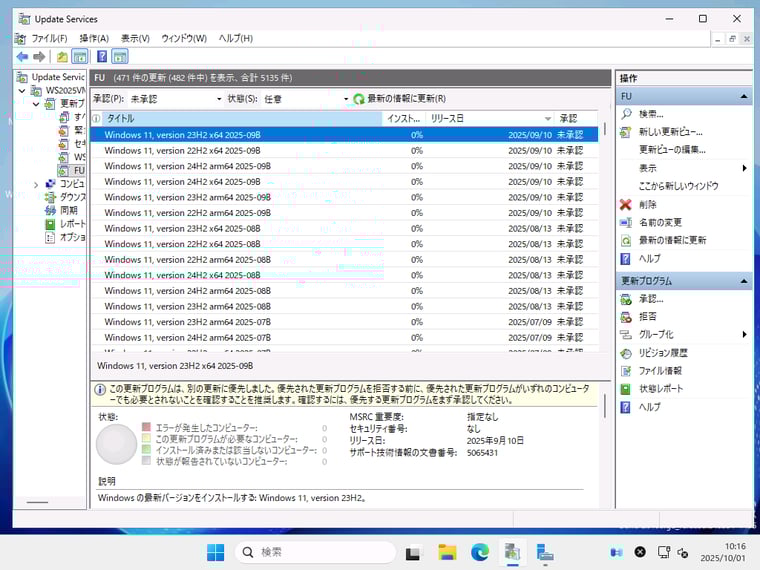Screen dimensions: 760x570
Task: Click 拒否 to decline the update
Action: point(647,317)
